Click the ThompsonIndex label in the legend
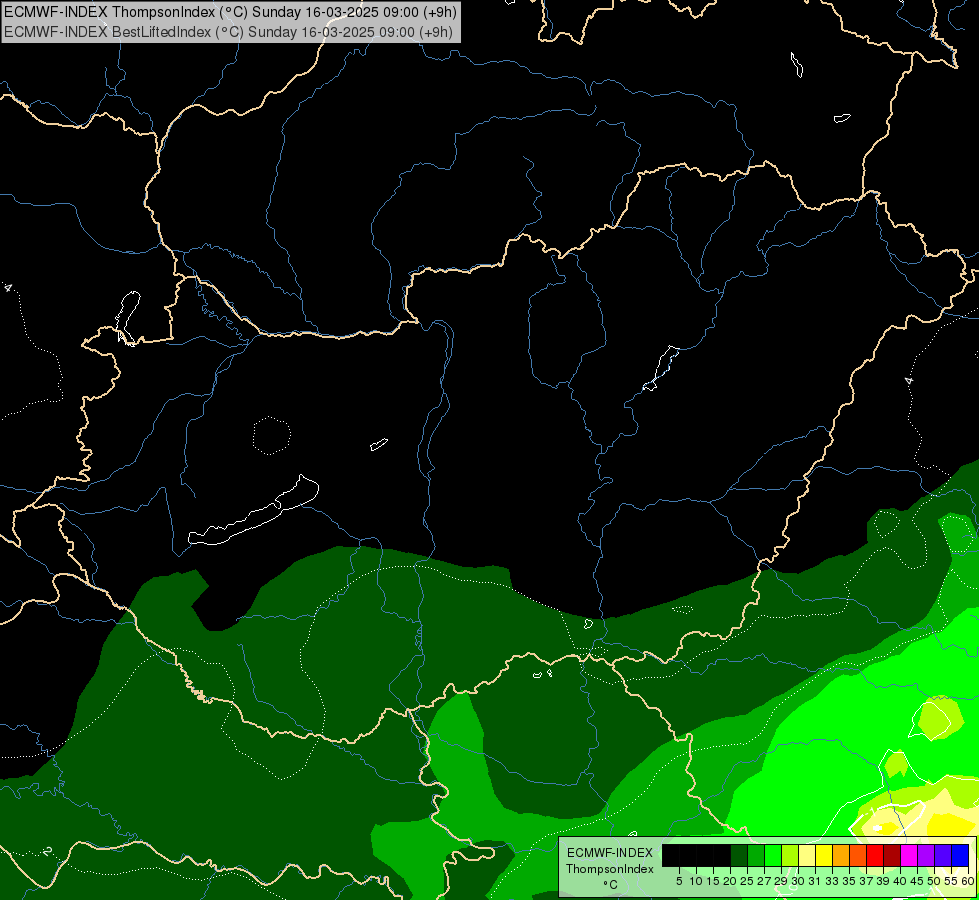 click(x=609, y=869)
